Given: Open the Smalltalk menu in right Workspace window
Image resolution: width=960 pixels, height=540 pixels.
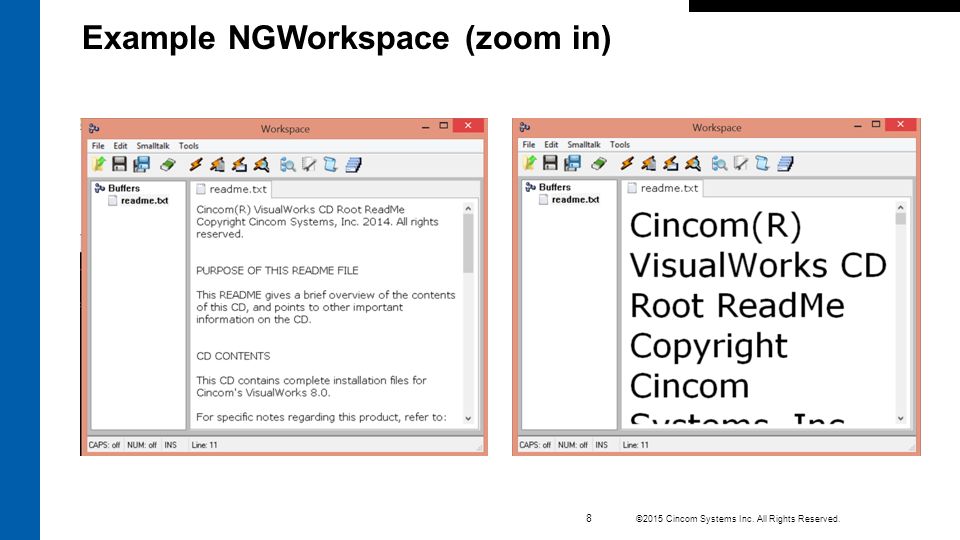Looking at the screenshot, I should [584, 144].
